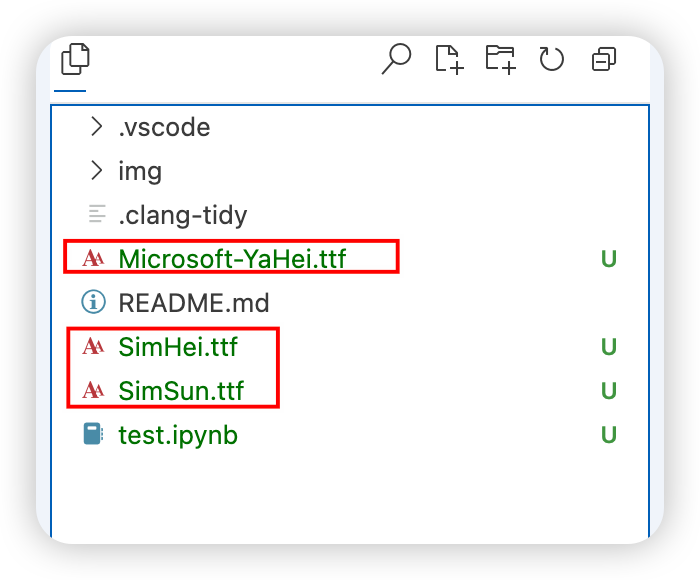The height and width of the screenshot is (580, 700).
Task: Open the test.ipynb notebook
Action: pos(178,435)
